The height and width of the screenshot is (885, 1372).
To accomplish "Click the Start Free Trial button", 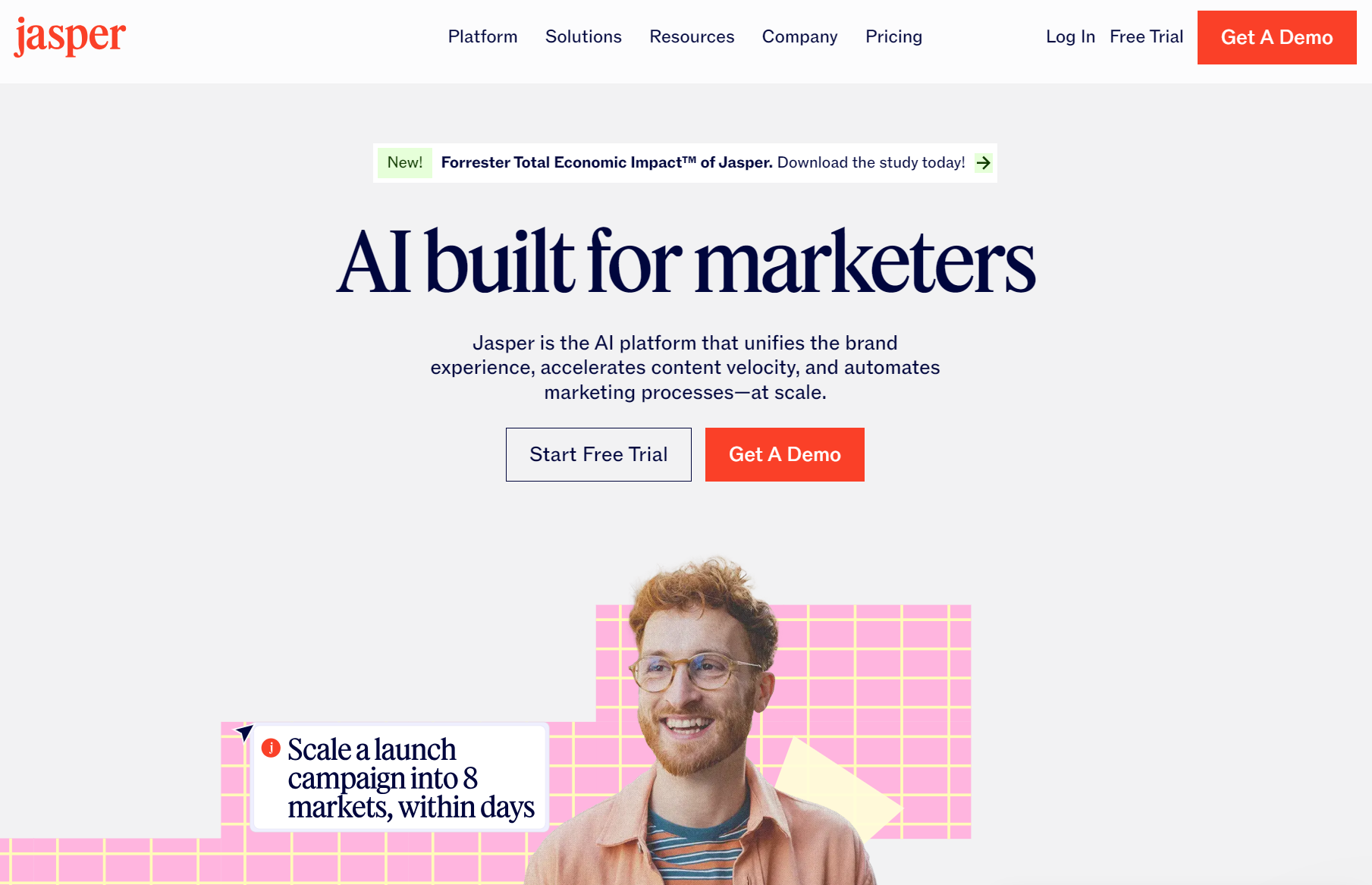I will click(598, 454).
